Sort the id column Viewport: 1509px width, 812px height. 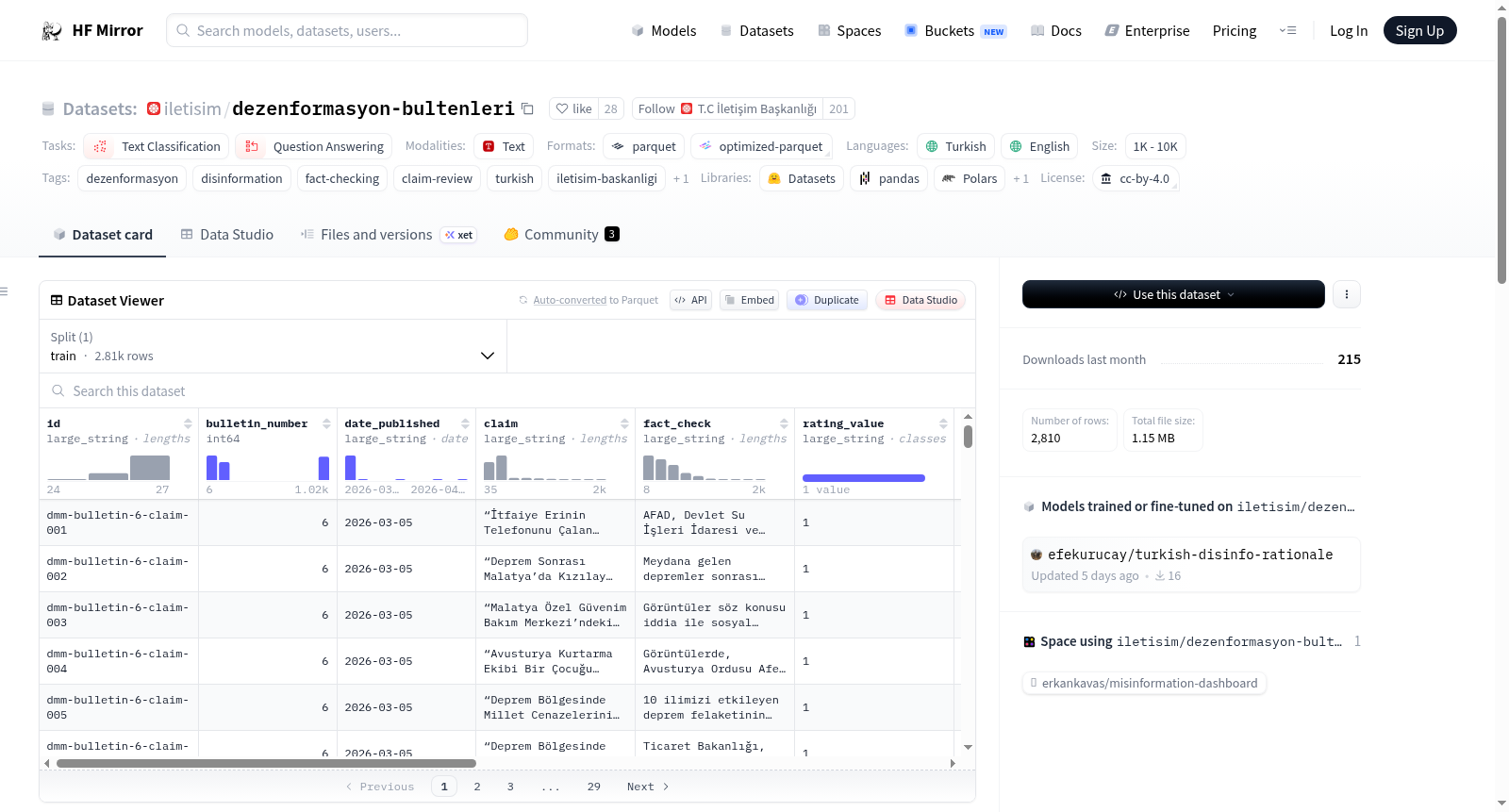point(188,423)
